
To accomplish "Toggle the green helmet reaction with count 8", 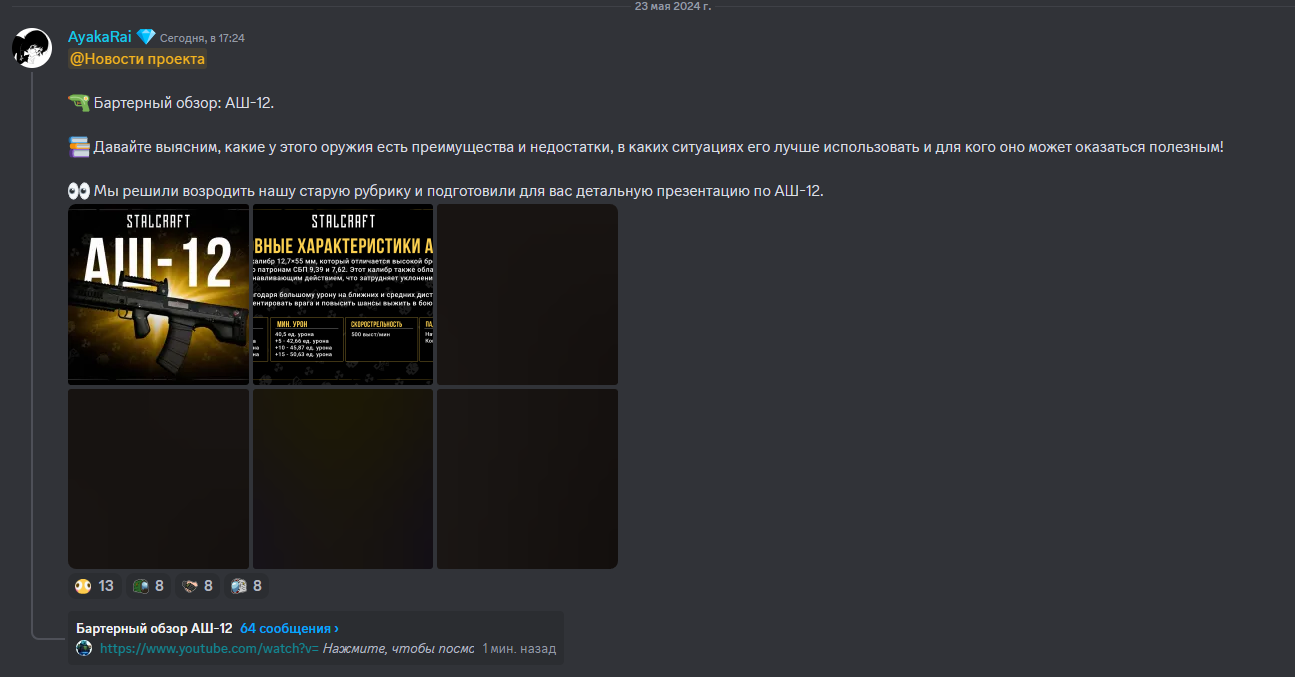I will (x=148, y=586).
